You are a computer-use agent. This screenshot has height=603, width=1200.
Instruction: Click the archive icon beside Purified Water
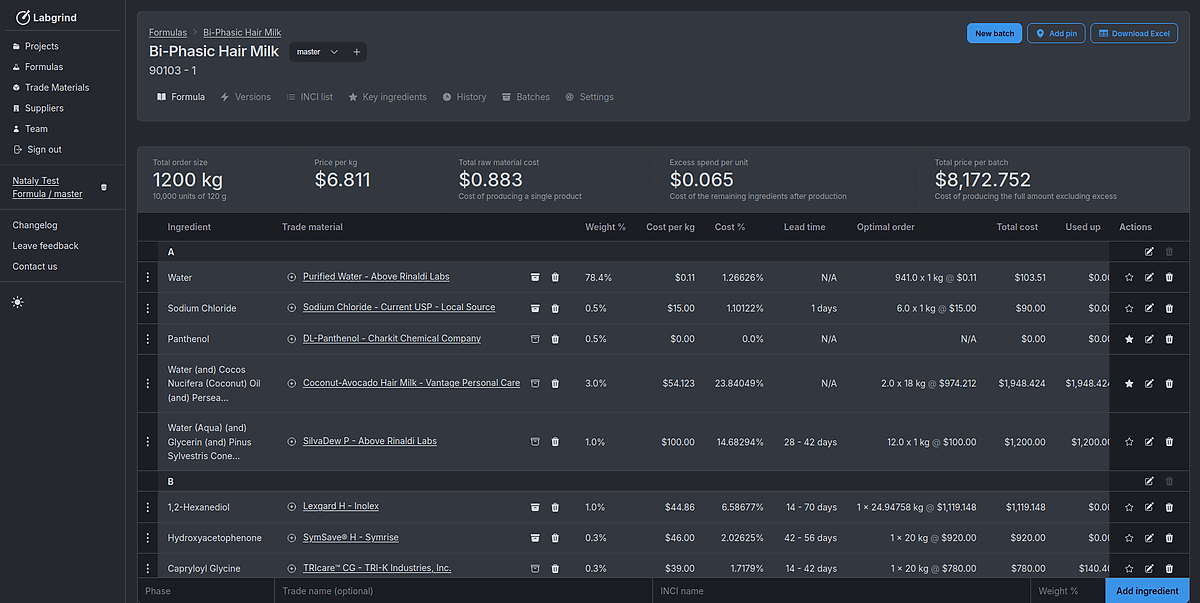pos(536,277)
